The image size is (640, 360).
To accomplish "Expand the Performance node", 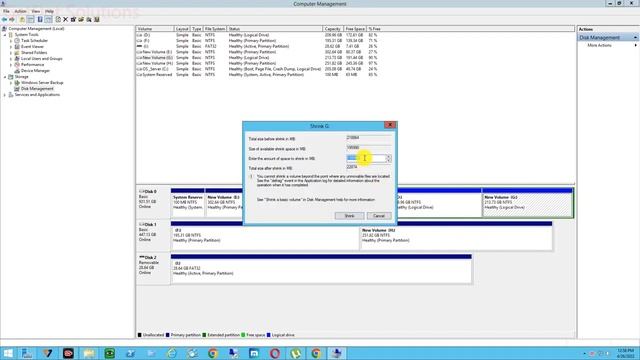I will tap(11, 64).
